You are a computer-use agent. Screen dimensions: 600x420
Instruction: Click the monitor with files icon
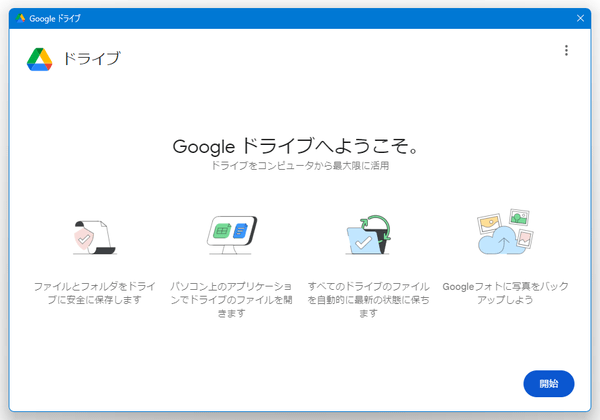232,235
